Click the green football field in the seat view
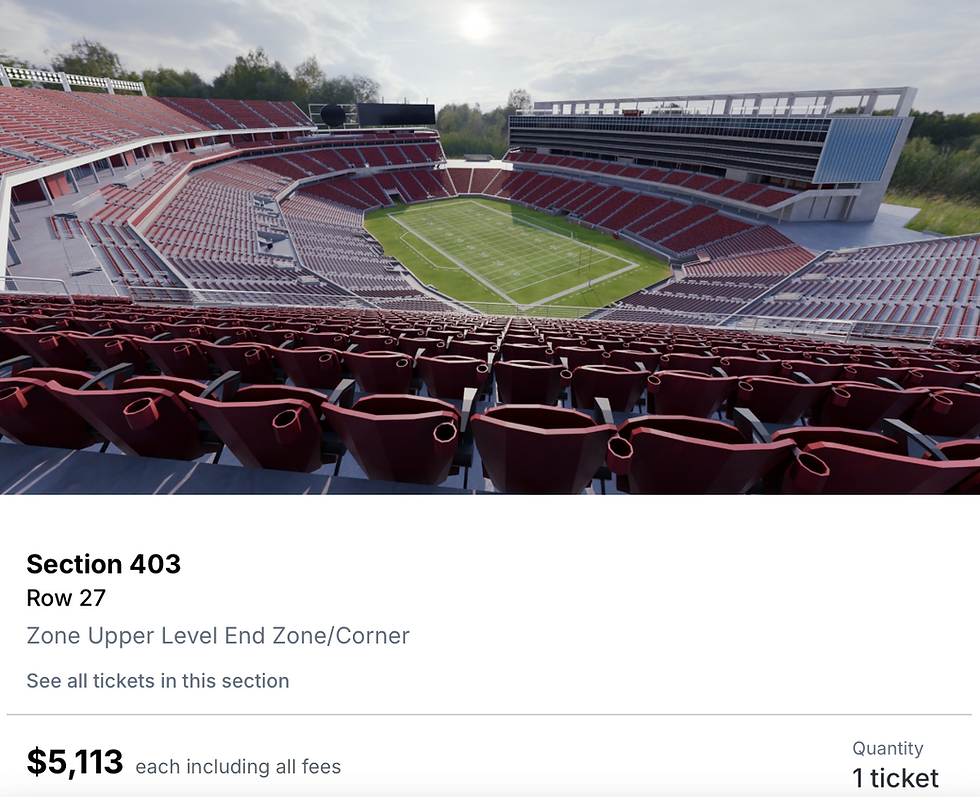This screenshot has height=797, width=980. click(x=512, y=250)
